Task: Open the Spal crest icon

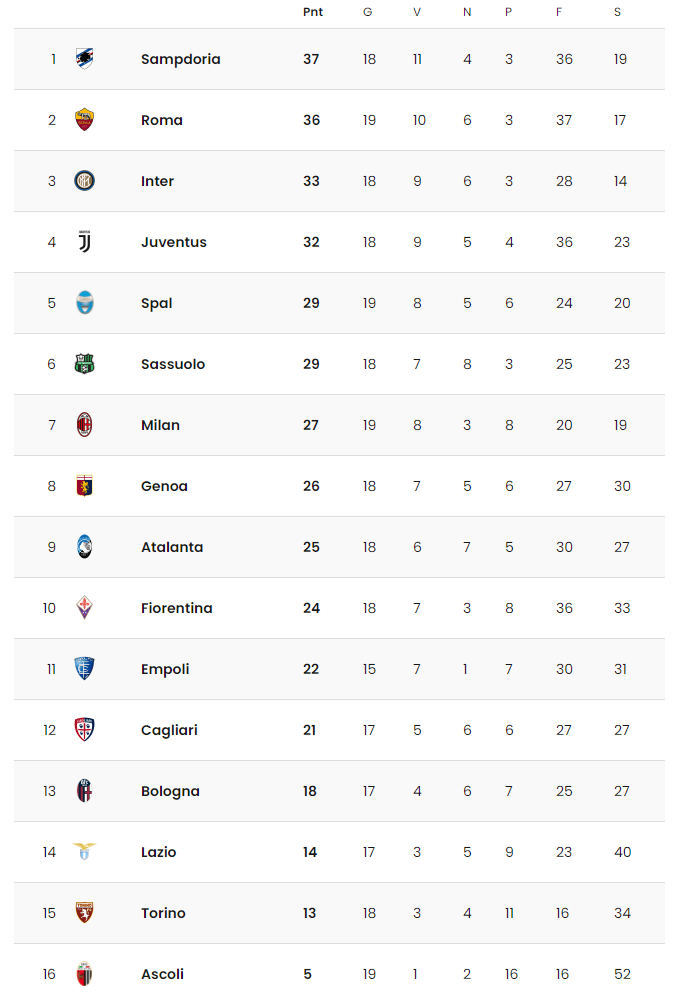Action: pyautogui.click(x=84, y=303)
